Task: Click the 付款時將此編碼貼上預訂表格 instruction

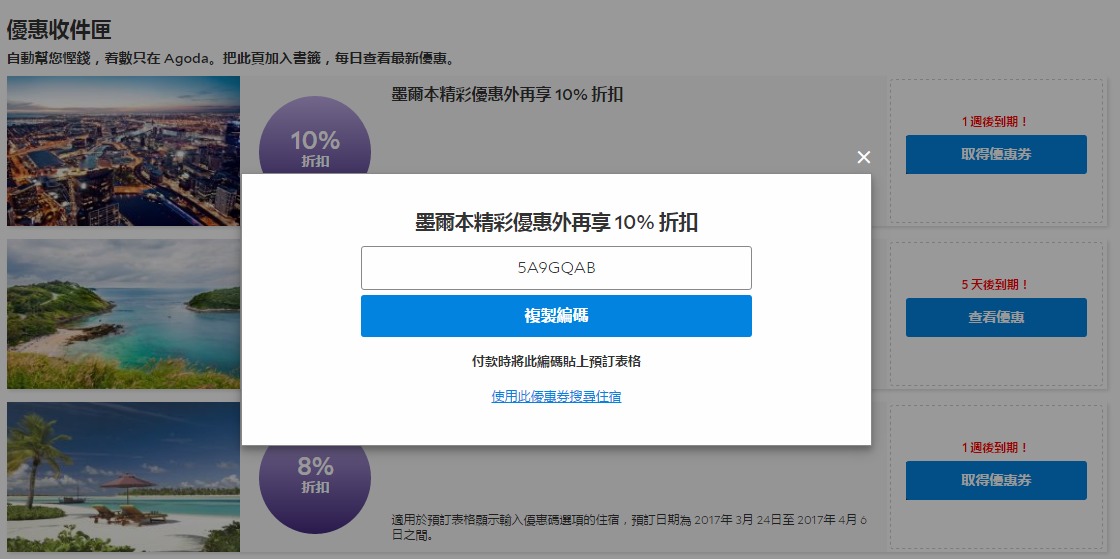Action: click(556, 361)
